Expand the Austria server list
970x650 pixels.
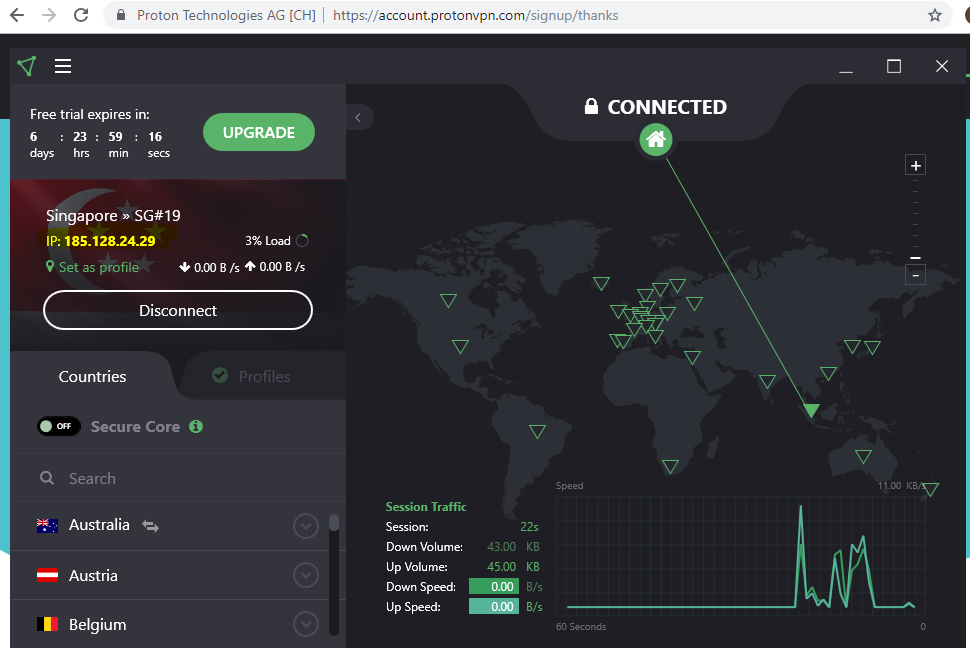tap(306, 575)
